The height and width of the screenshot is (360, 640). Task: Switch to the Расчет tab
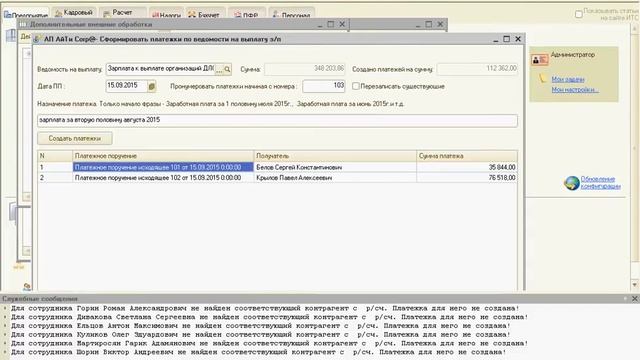[122, 13]
